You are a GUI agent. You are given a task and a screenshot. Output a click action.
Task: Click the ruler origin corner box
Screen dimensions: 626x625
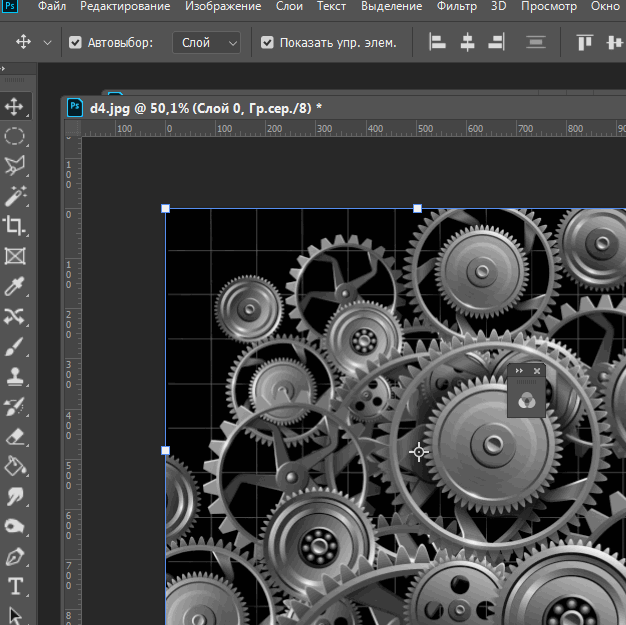(x=73, y=129)
